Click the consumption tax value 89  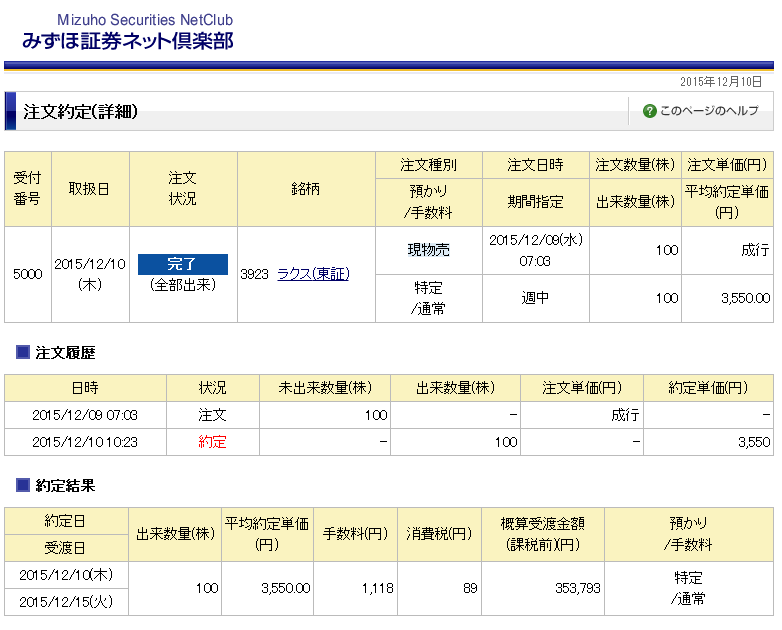470,589
